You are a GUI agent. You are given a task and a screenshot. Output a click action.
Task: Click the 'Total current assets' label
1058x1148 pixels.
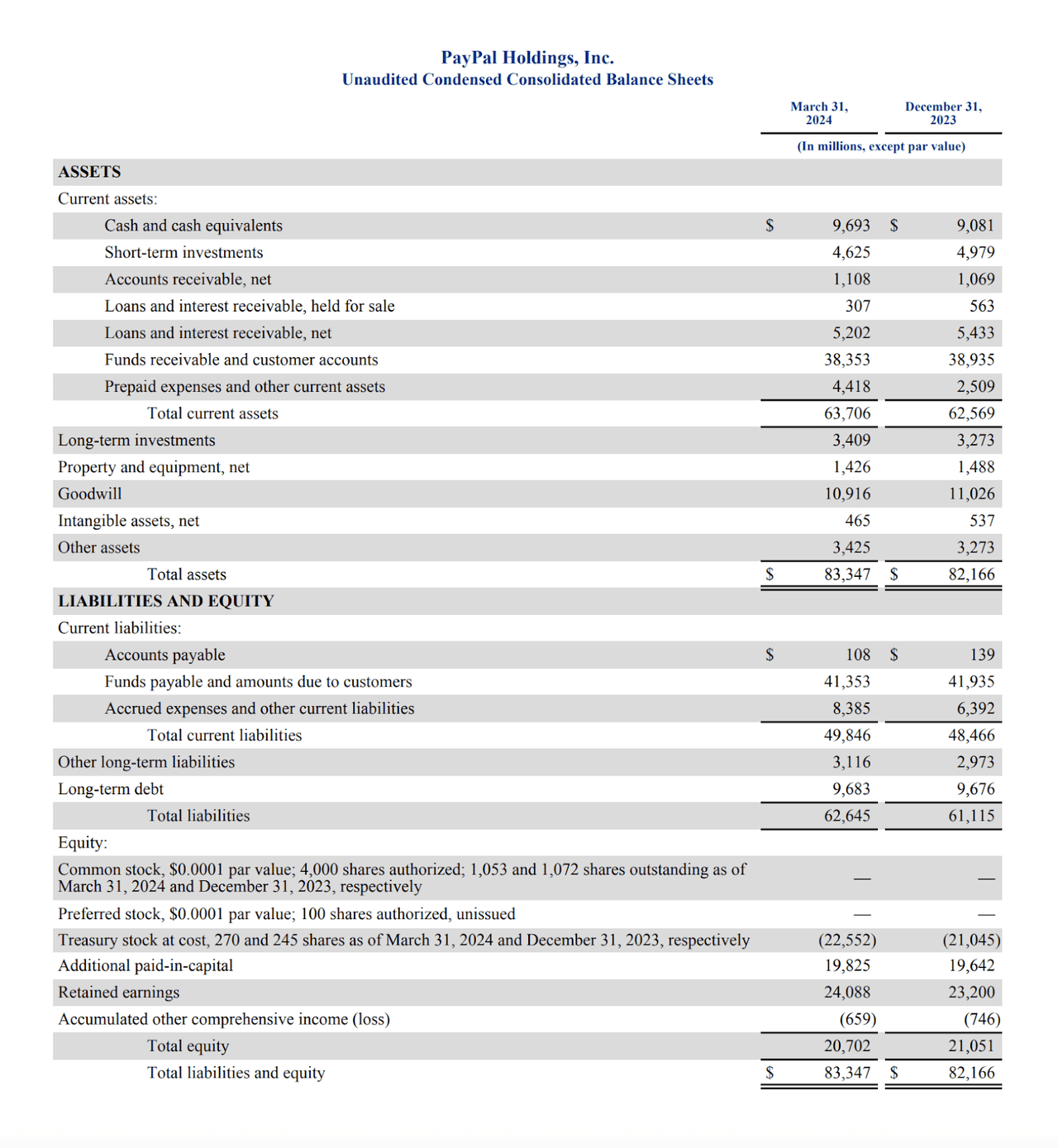pos(212,414)
